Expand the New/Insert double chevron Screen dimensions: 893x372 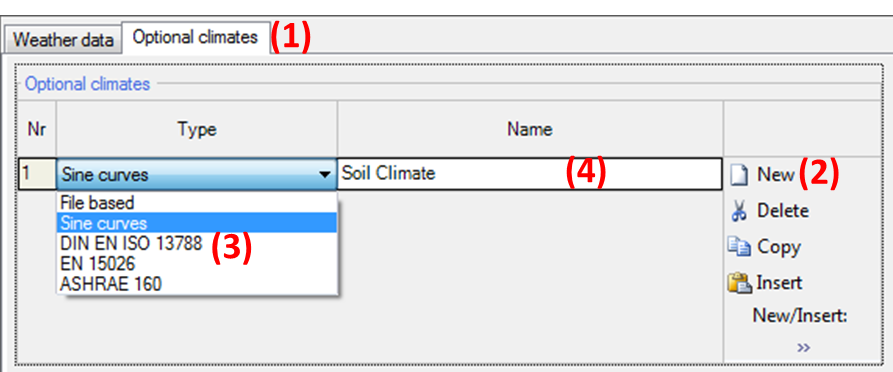click(803, 348)
